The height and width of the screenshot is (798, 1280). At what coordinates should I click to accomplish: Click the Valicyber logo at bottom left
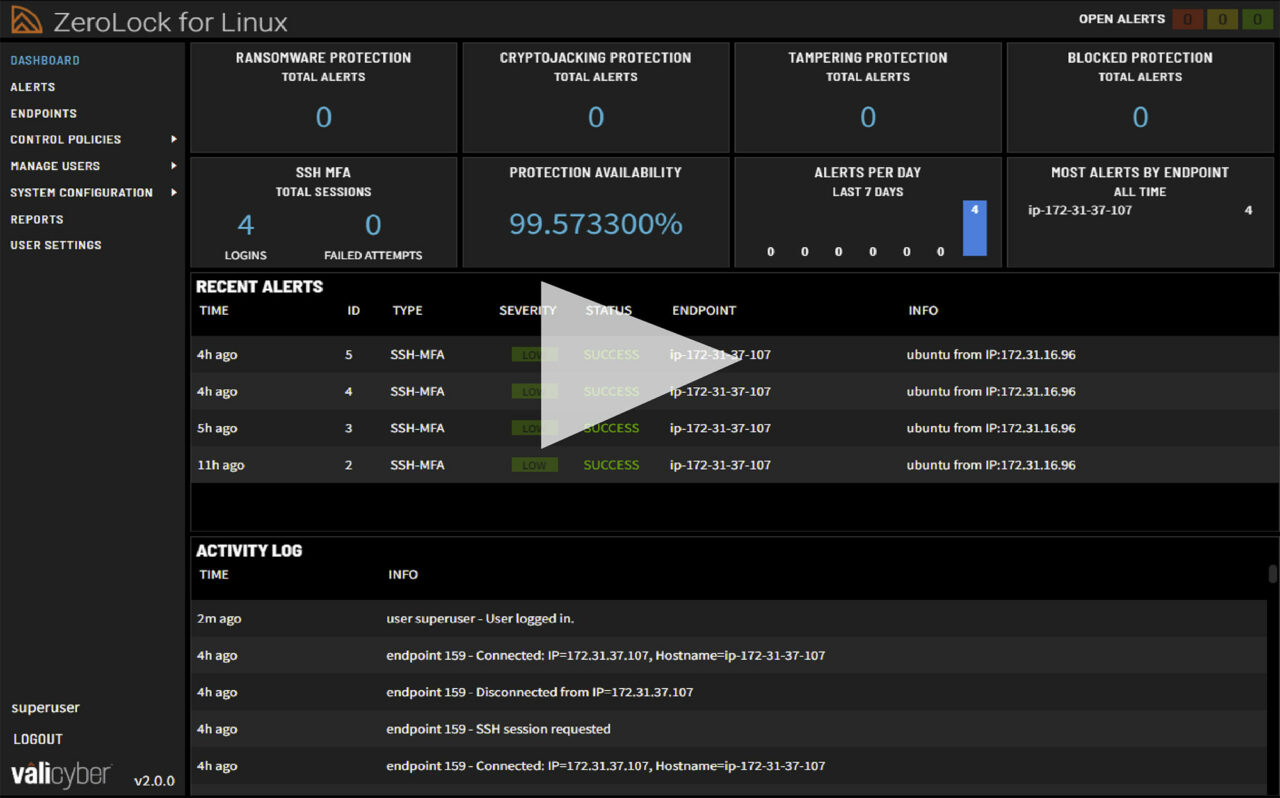tap(58, 772)
